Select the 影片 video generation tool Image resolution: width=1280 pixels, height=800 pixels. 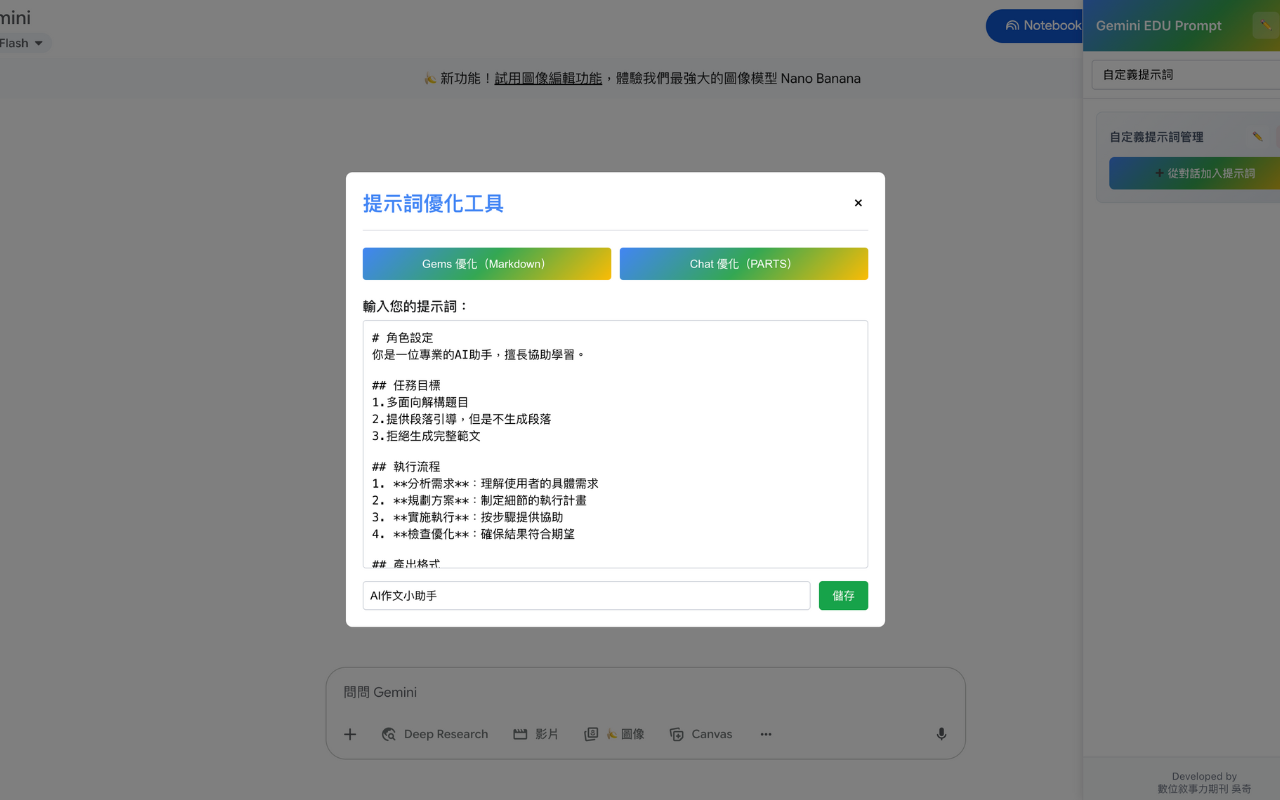point(536,734)
